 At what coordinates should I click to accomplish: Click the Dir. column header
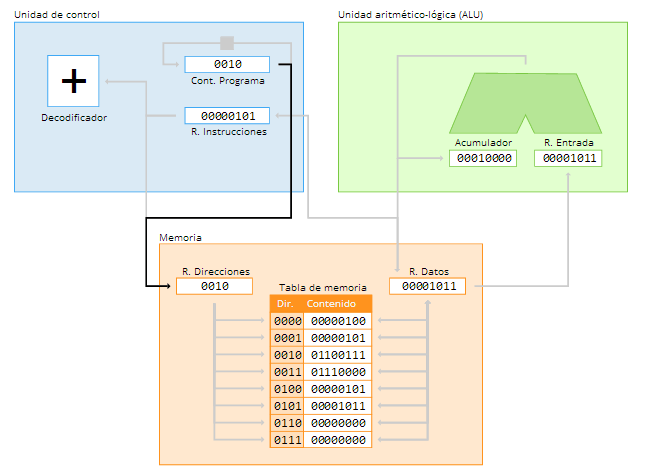click(286, 304)
